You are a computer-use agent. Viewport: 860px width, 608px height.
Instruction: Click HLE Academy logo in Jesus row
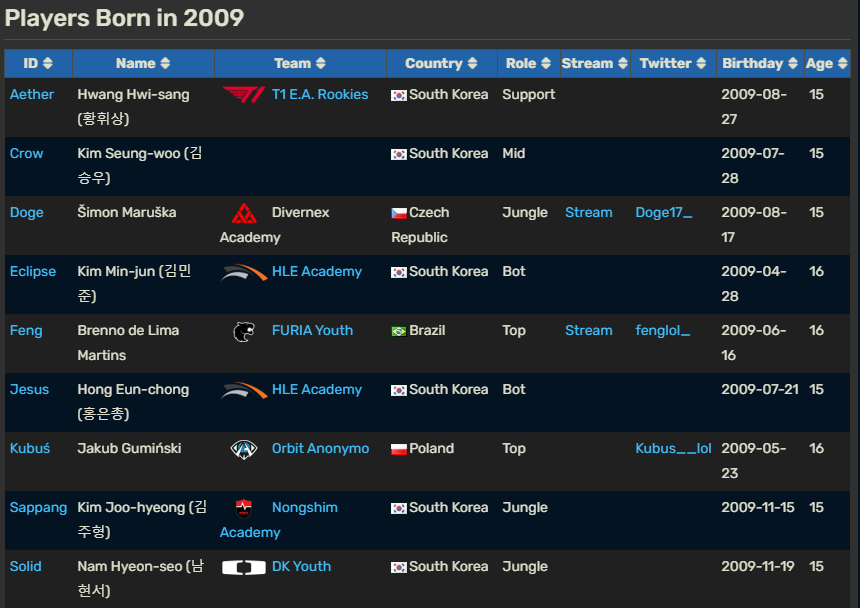[244, 390]
